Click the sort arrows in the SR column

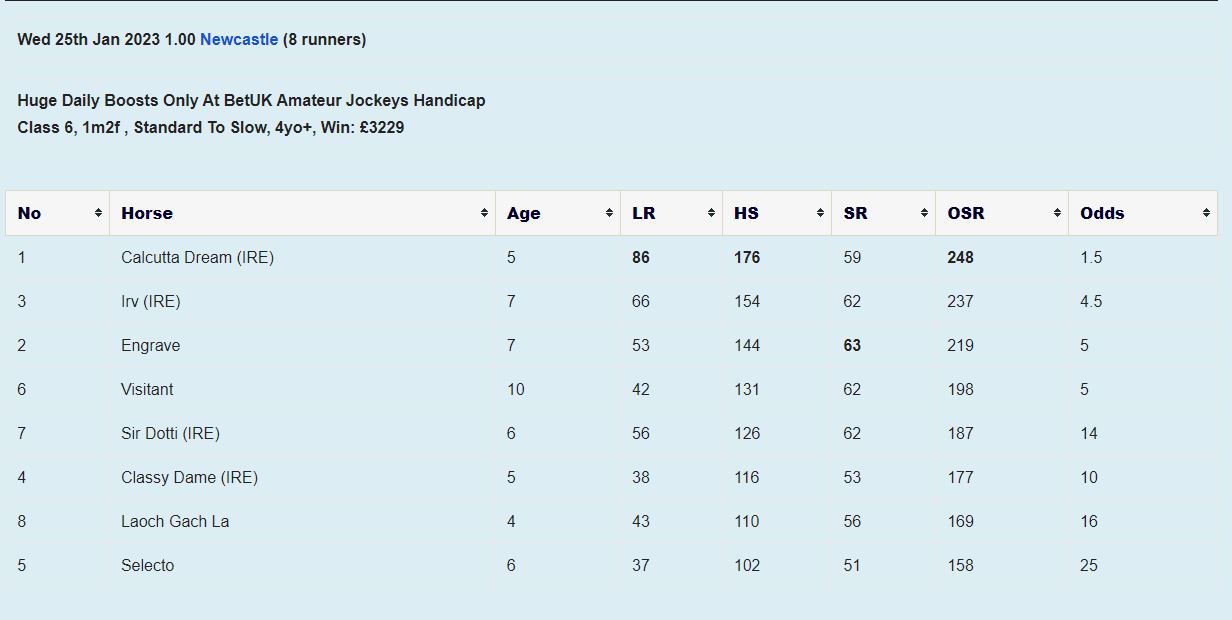click(924, 213)
